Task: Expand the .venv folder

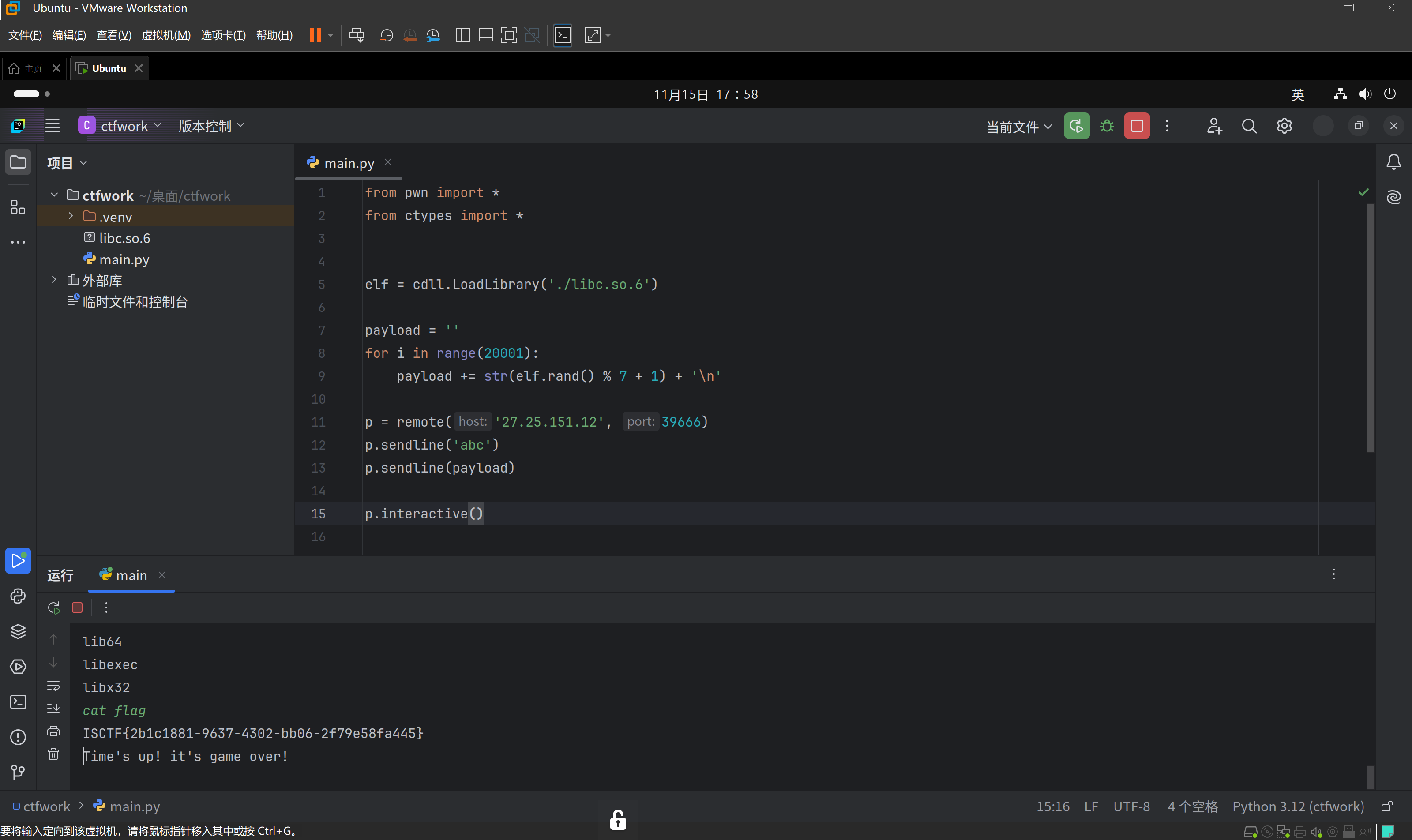Action: 71,216
